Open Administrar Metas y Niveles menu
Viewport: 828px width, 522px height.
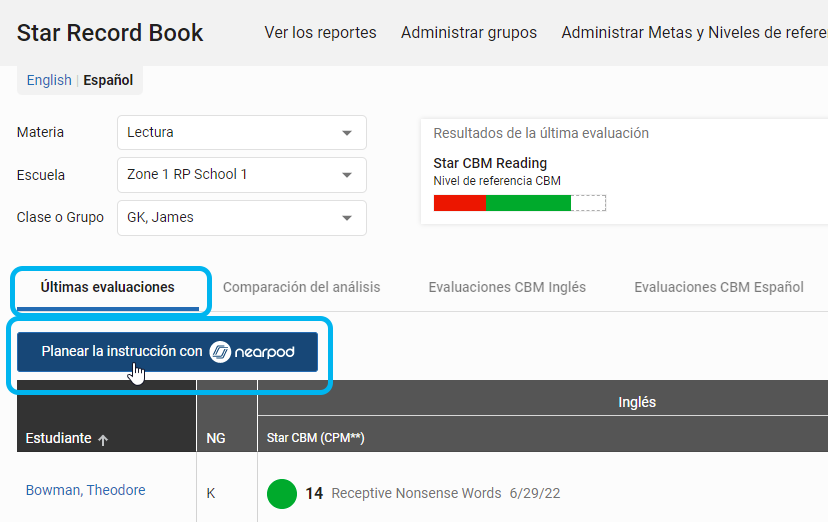694,33
